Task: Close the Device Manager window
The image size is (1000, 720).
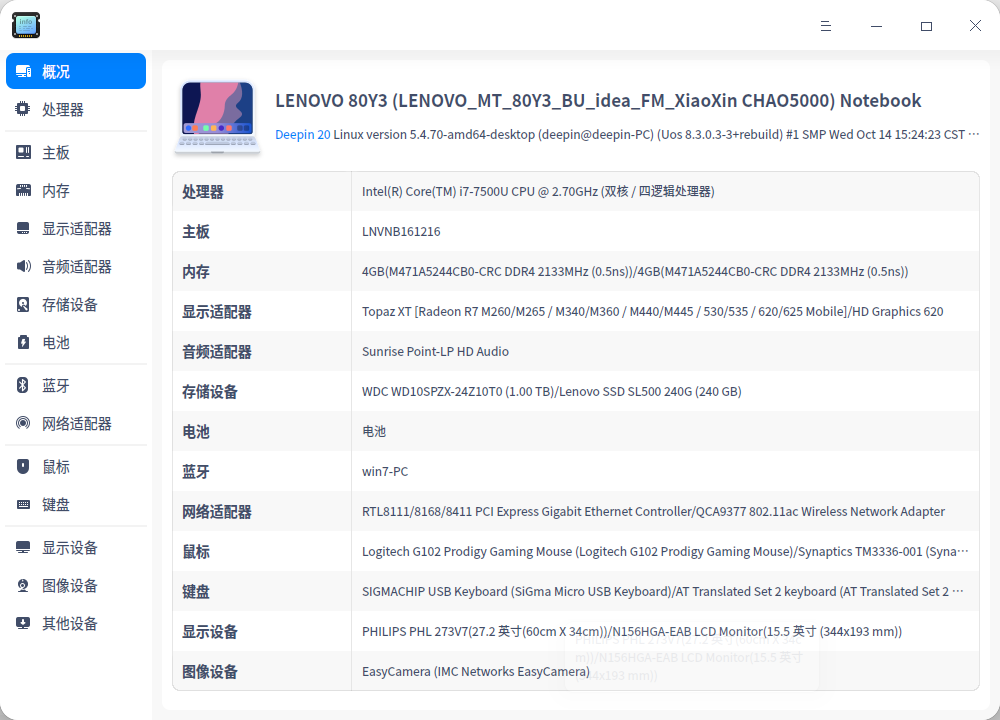Action: pos(975,26)
